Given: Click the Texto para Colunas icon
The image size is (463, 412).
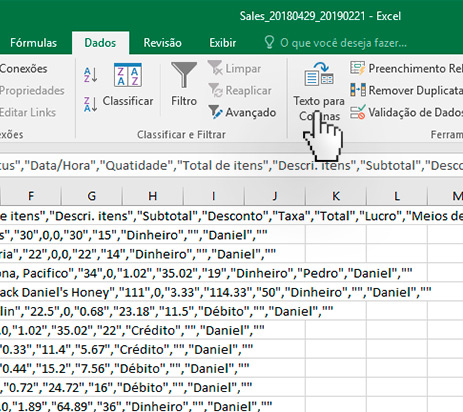Looking at the screenshot, I should coord(319,74).
